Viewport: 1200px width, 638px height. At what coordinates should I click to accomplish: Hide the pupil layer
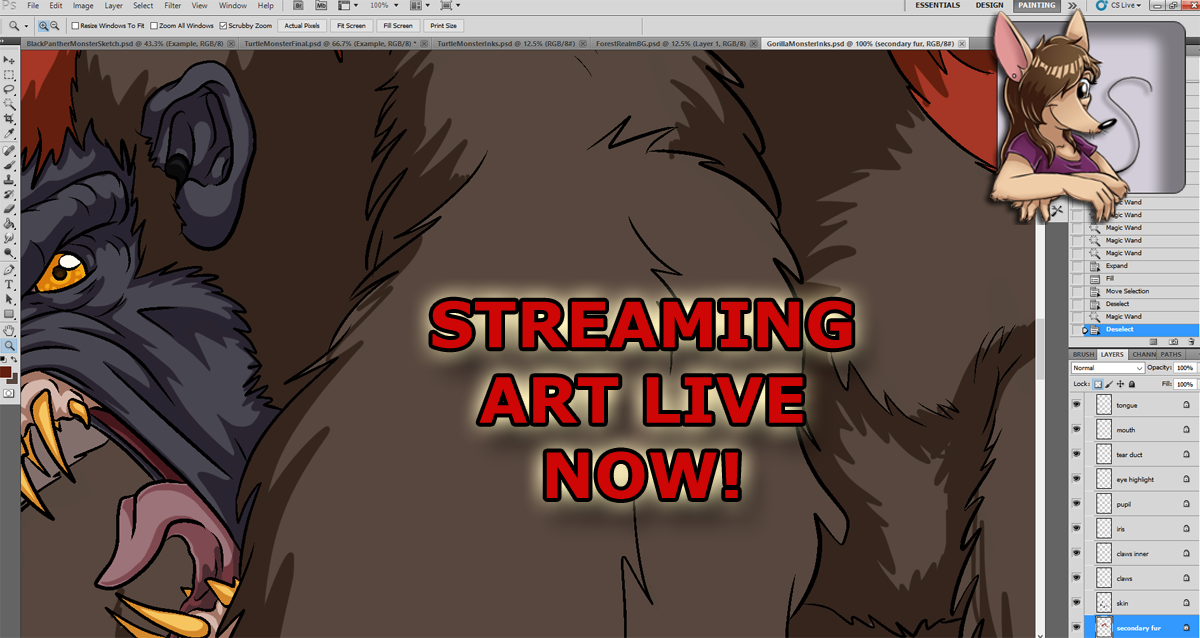coord(1077,505)
